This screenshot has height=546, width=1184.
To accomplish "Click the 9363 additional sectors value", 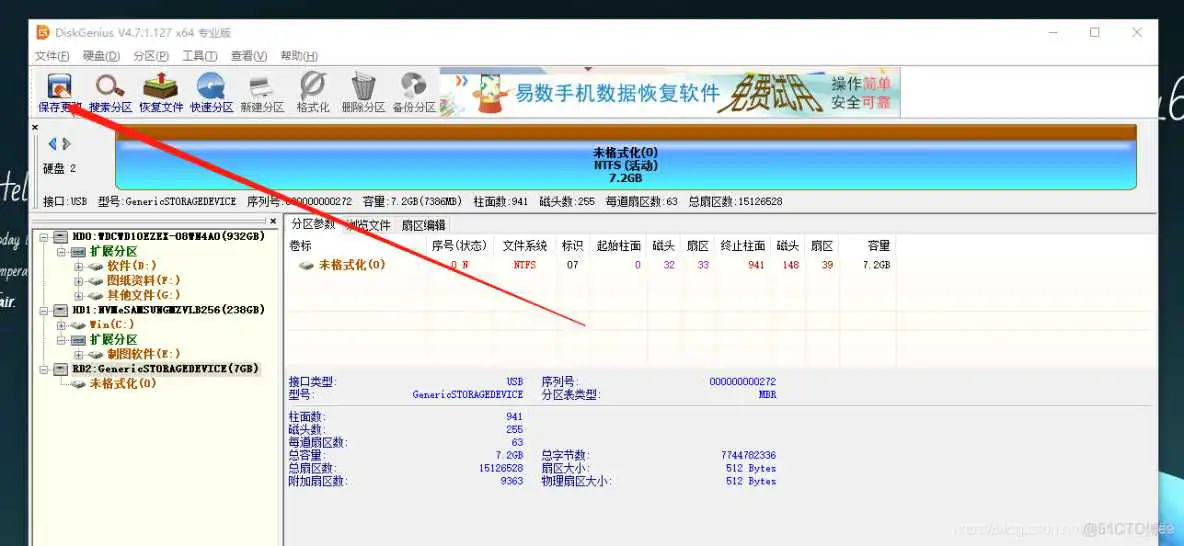I will 511,481.
